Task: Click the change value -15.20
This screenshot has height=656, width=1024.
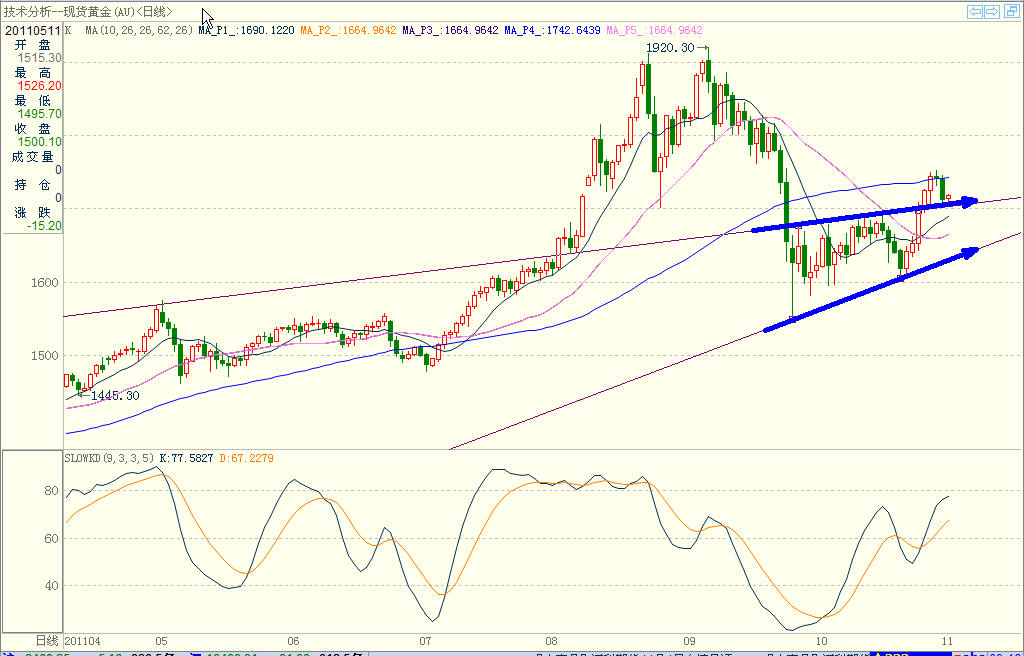Action: pos(44,226)
